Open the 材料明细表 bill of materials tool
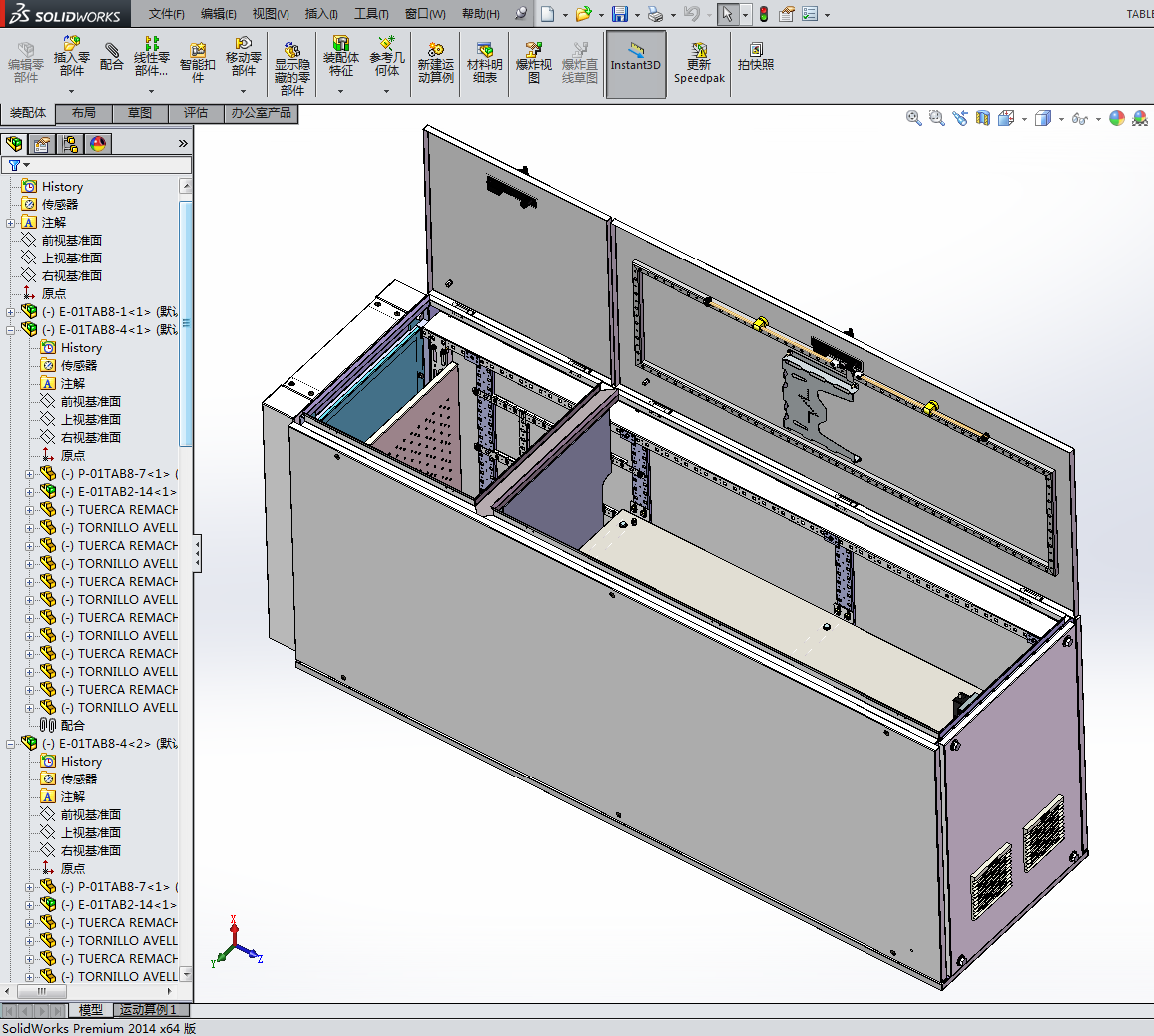This screenshot has height=1036, width=1154. pyautogui.click(x=485, y=63)
